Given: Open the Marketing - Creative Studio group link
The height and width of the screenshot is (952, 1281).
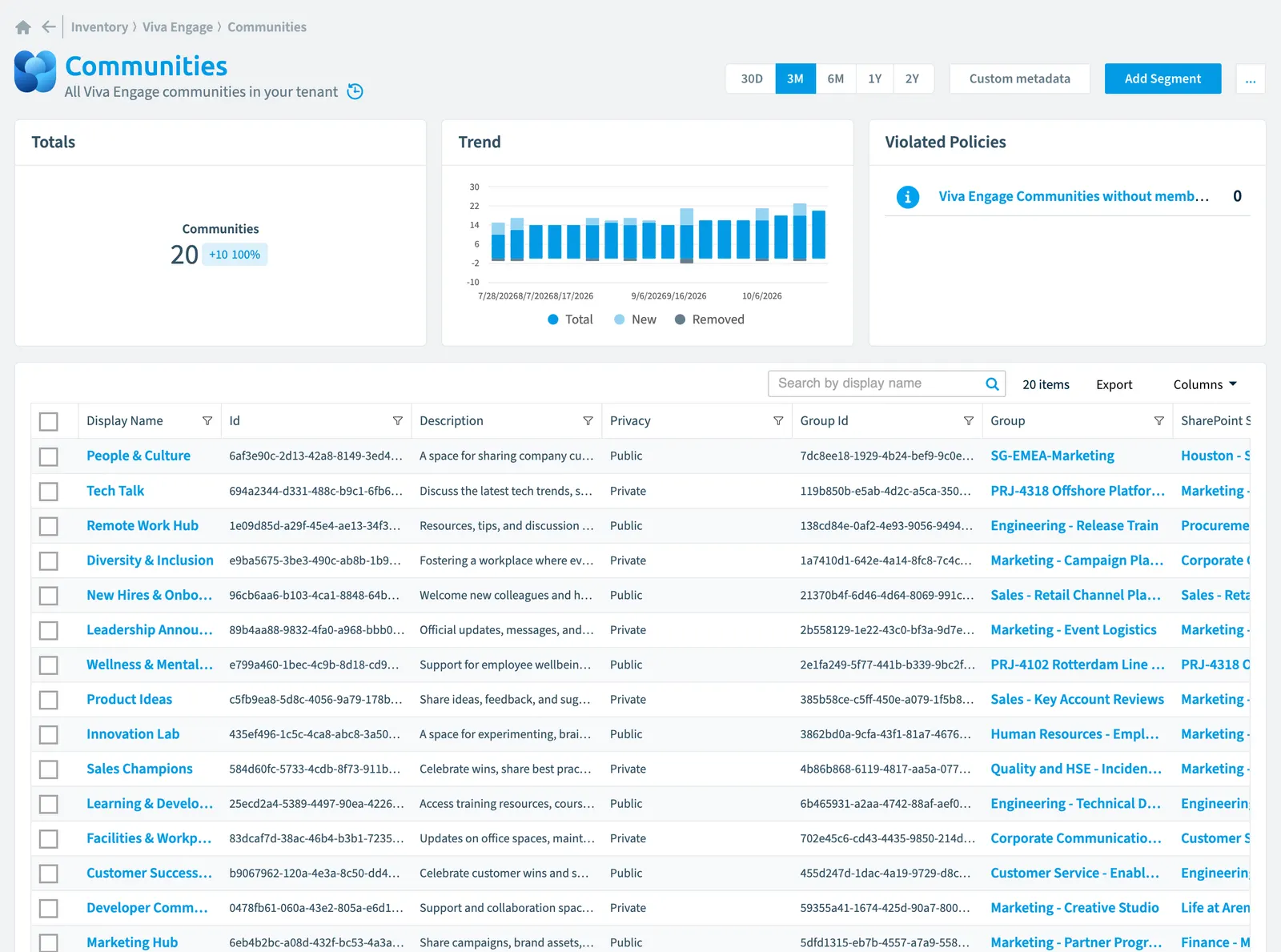Looking at the screenshot, I should (x=1074, y=907).
